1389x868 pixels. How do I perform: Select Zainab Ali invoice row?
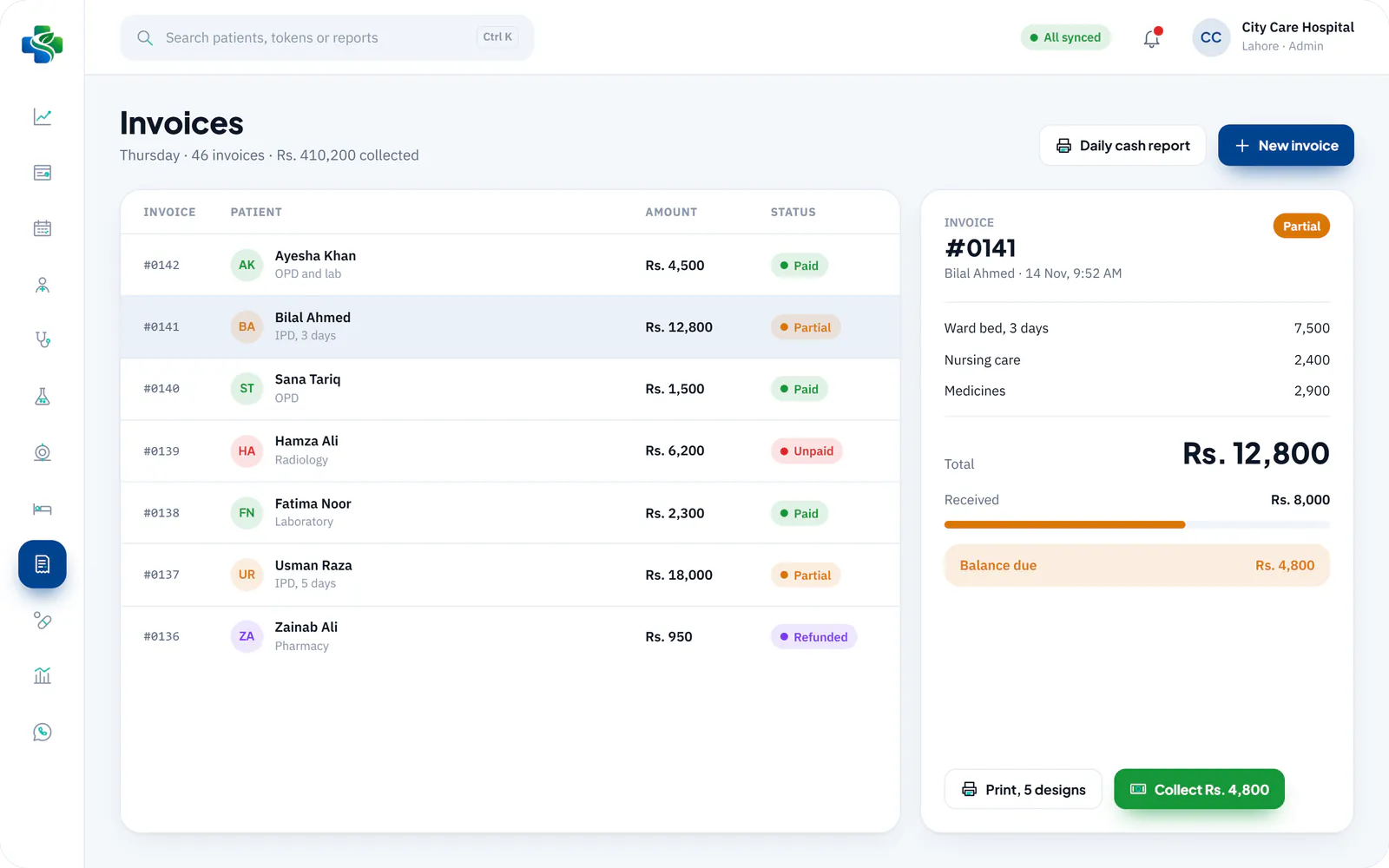point(510,636)
